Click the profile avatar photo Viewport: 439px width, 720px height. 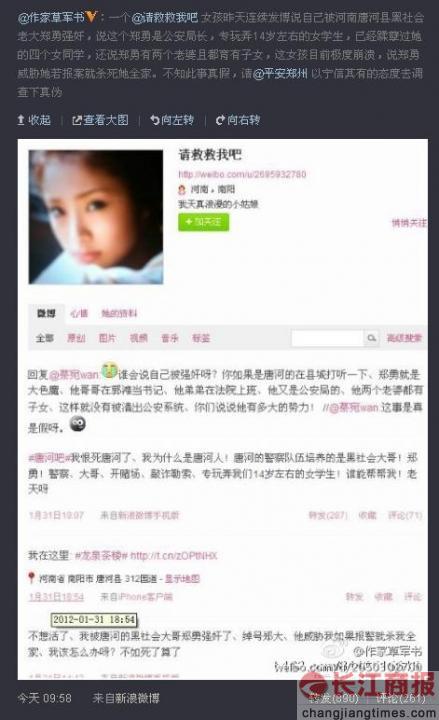(x=96, y=217)
